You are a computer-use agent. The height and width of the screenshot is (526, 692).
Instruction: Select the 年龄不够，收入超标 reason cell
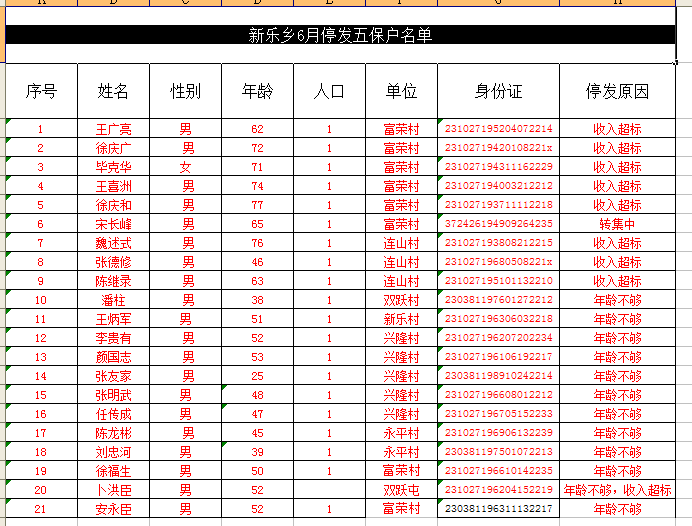[617, 489]
